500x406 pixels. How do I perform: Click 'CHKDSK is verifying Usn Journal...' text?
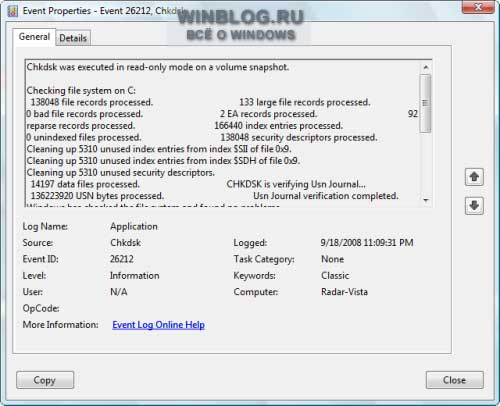[296, 184]
